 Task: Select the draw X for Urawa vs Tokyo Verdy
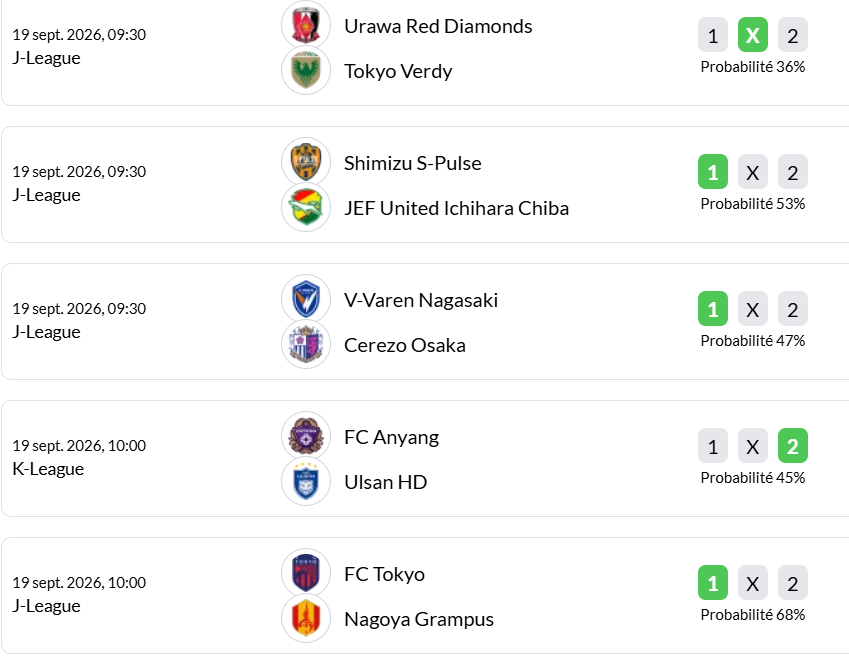tap(753, 35)
